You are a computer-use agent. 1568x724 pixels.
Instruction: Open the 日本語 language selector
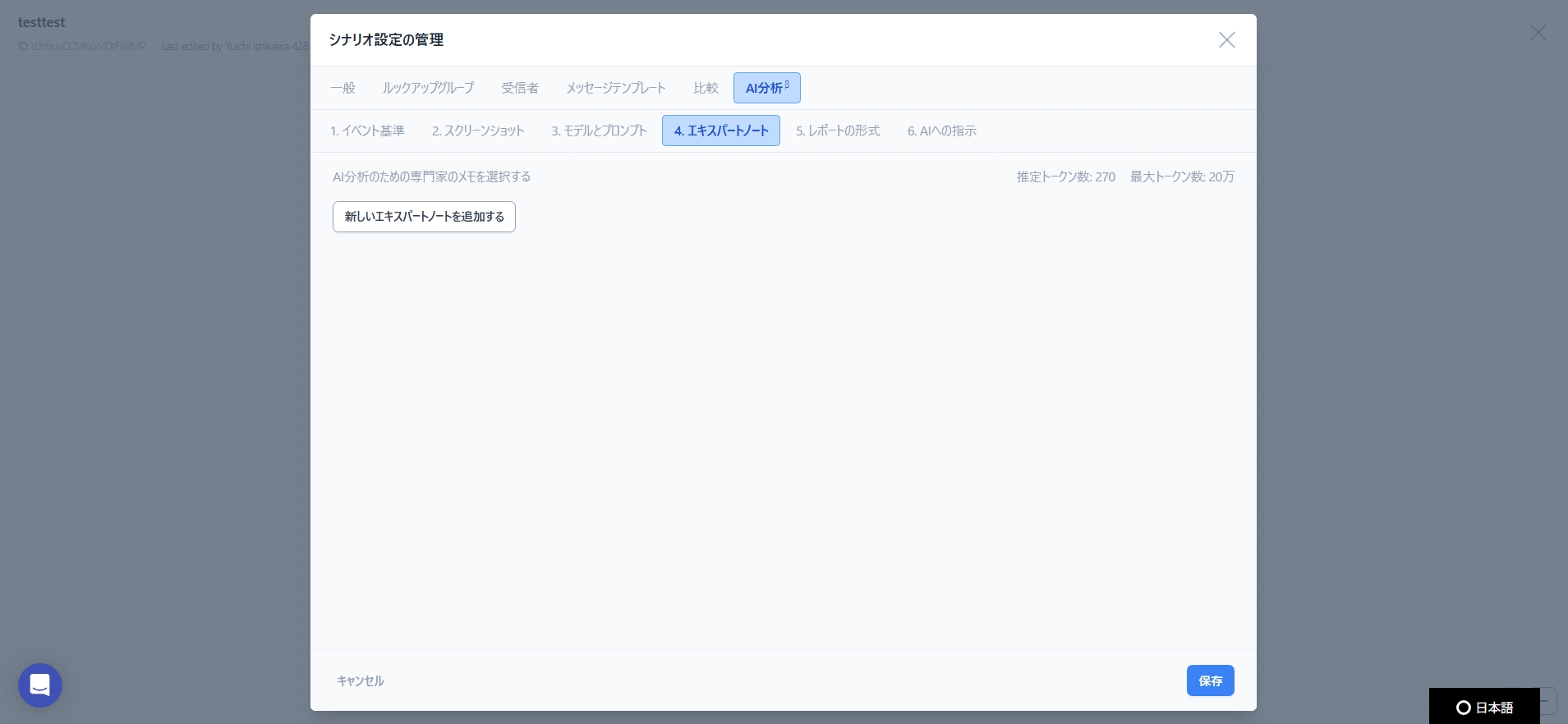pyautogui.click(x=1484, y=707)
